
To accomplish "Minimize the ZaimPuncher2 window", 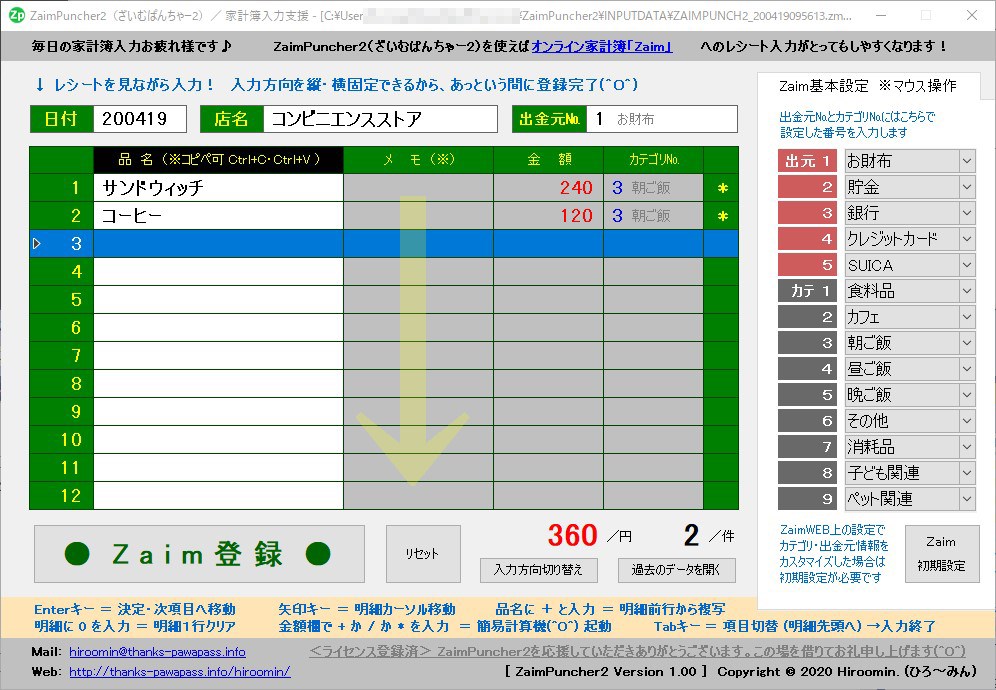I will pos(881,15).
